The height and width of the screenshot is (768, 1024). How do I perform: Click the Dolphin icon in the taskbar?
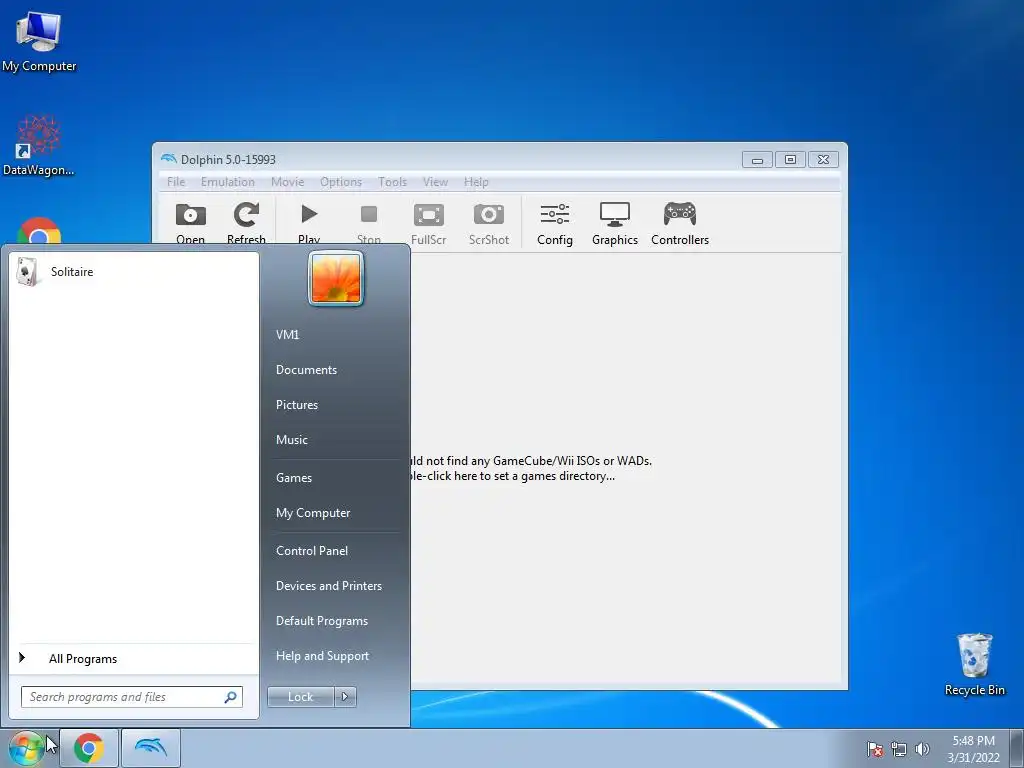[x=151, y=748]
